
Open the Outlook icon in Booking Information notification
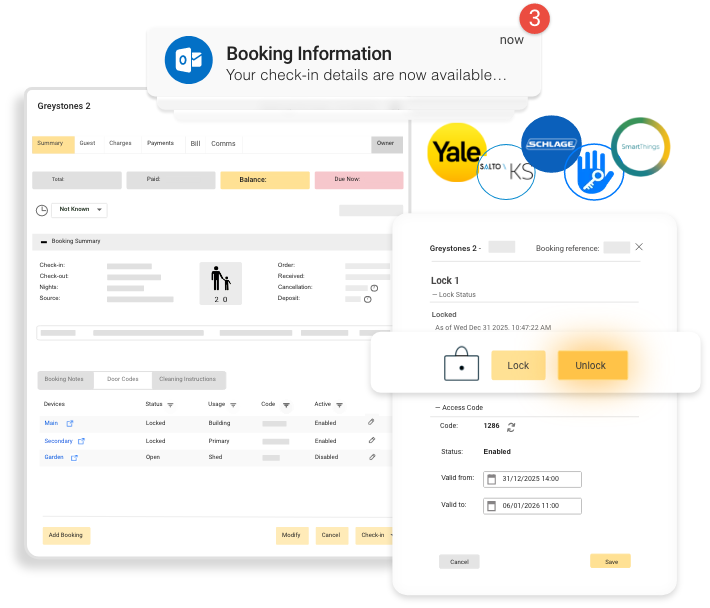point(188,60)
